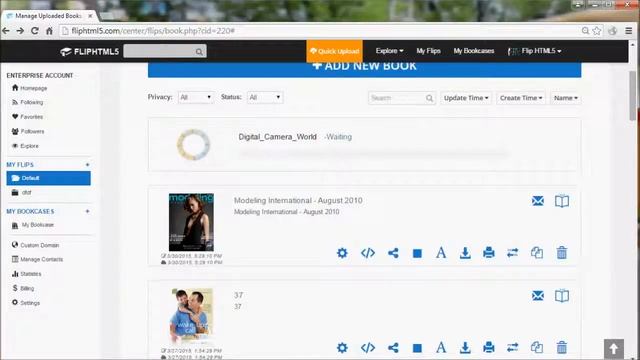Add new bookcase with plus icon
Screen dimensions: 640x360
pos(87,211)
